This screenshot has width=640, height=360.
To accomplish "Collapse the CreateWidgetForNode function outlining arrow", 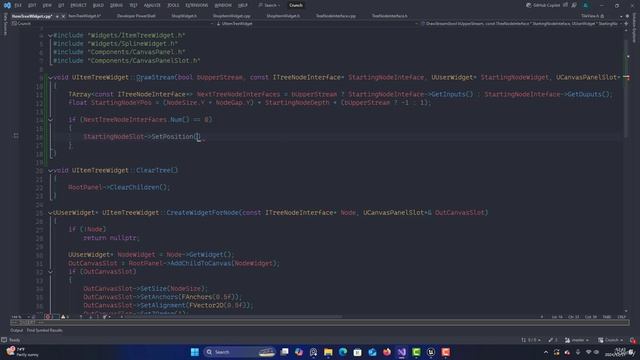I will click(50, 213).
